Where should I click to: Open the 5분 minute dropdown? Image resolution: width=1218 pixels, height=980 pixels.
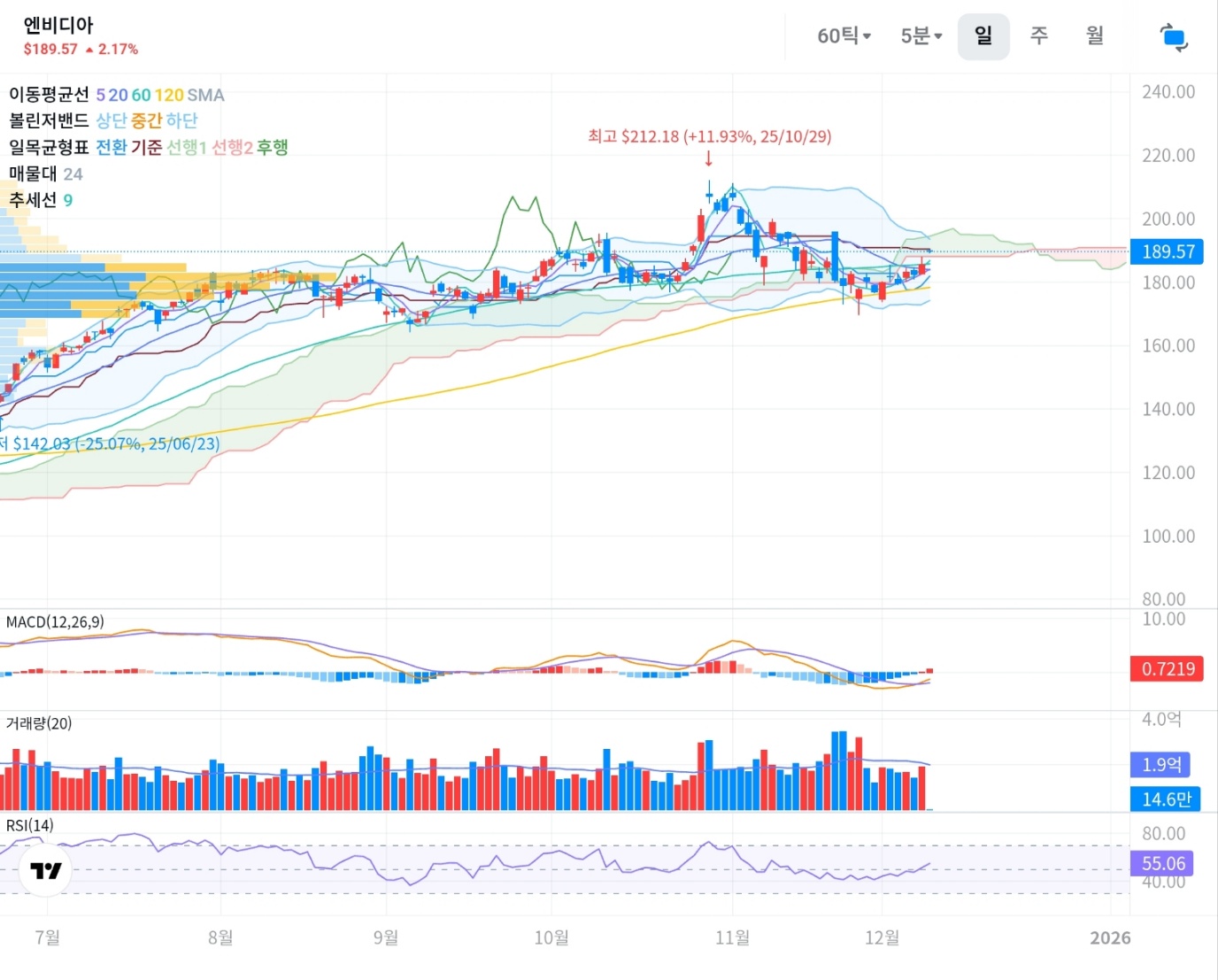pos(921,36)
